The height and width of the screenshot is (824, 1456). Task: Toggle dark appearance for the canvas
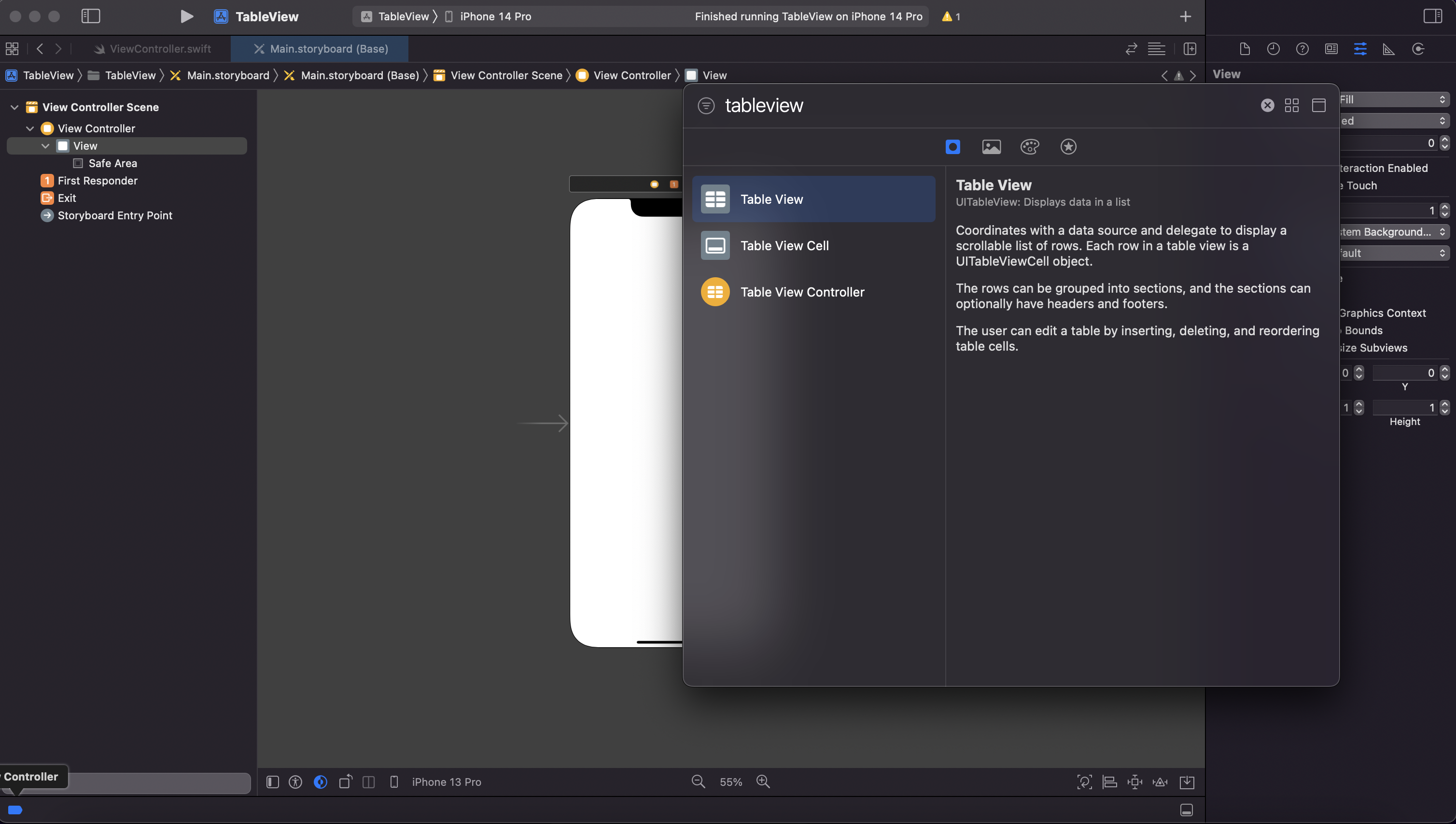tap(320, 781)
